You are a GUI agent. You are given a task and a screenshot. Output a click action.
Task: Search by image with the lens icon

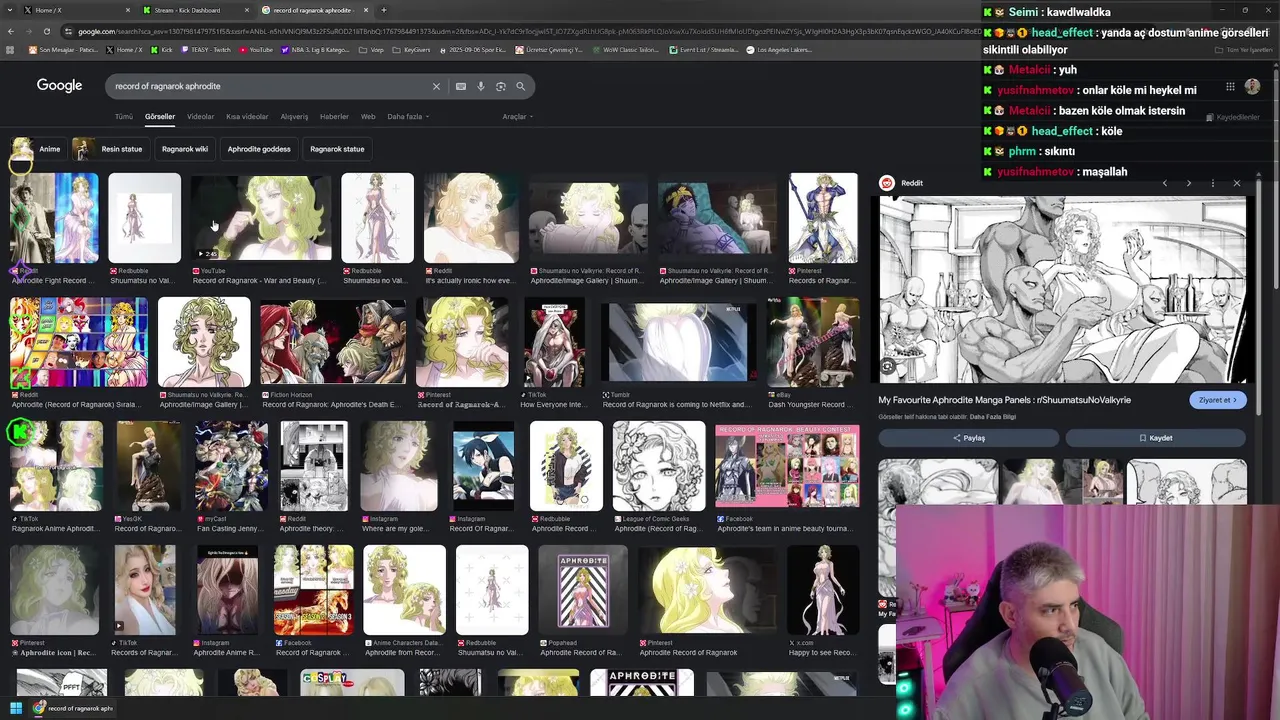pyautogui.click(x=501, y=86)
